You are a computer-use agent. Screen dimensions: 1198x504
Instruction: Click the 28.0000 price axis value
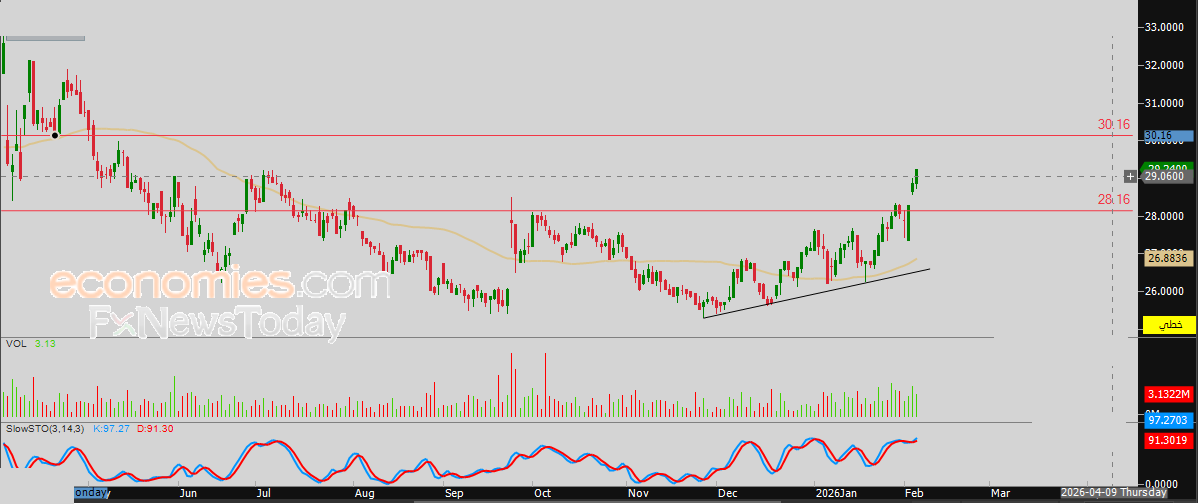point(1164,216)
